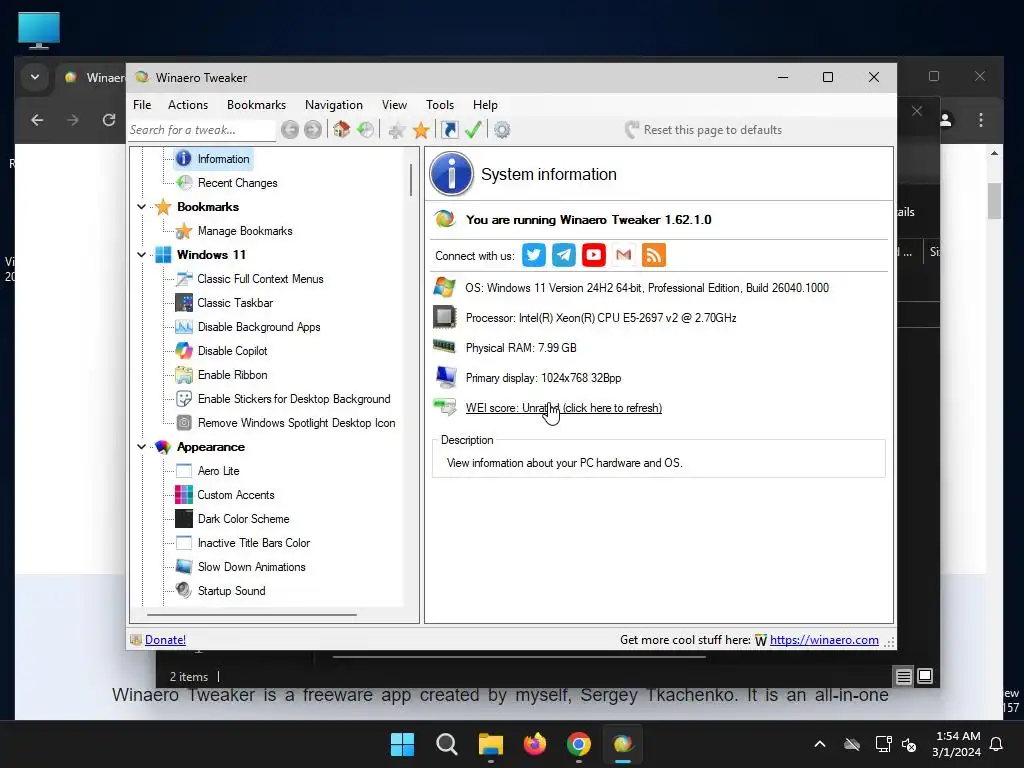Launch Firefox from the taskbar
The height and width of the screenshot is (768, 1024).
[x=535, y=744]
